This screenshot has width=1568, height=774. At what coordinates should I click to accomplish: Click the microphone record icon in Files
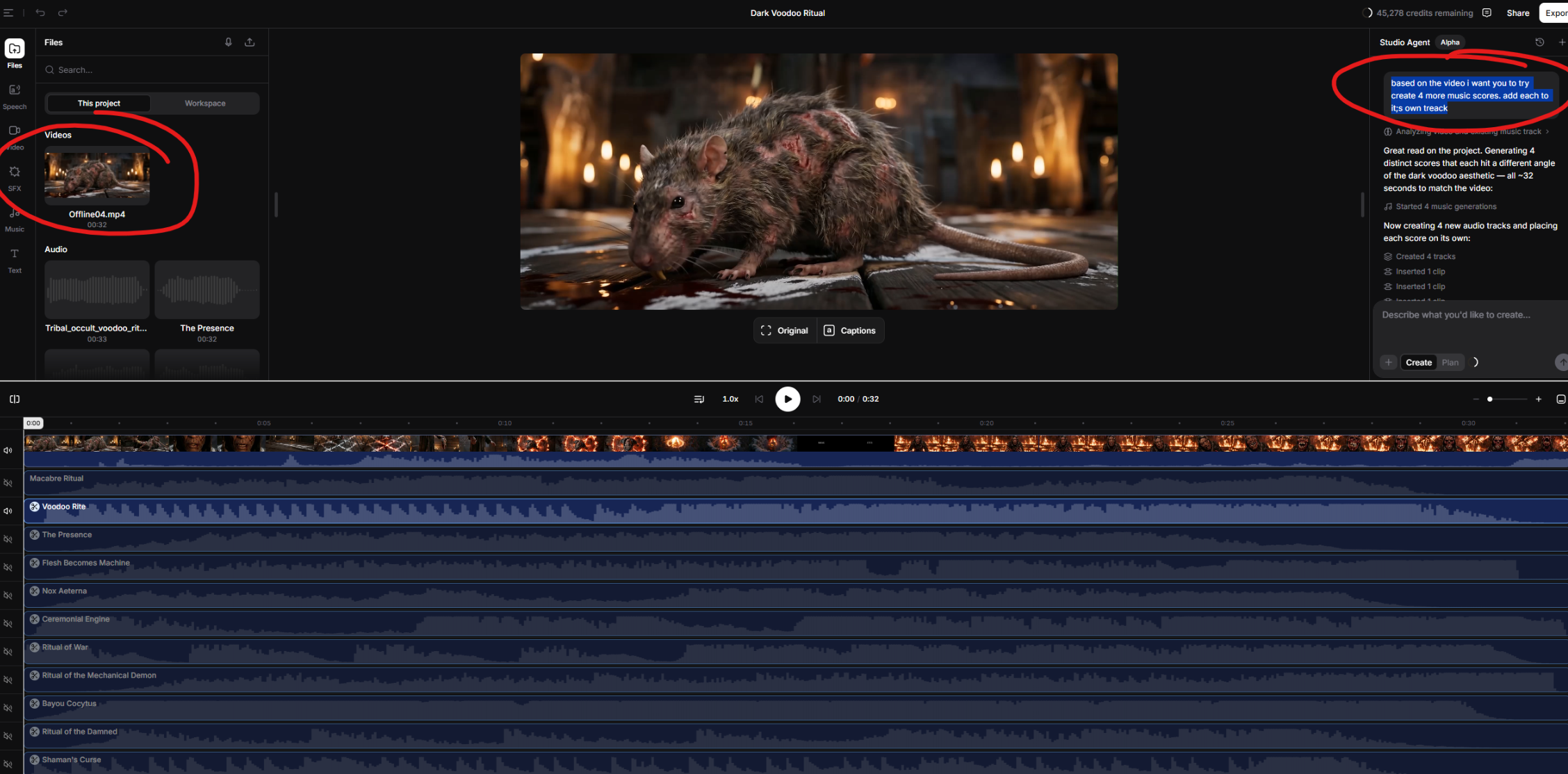(228, 42)
